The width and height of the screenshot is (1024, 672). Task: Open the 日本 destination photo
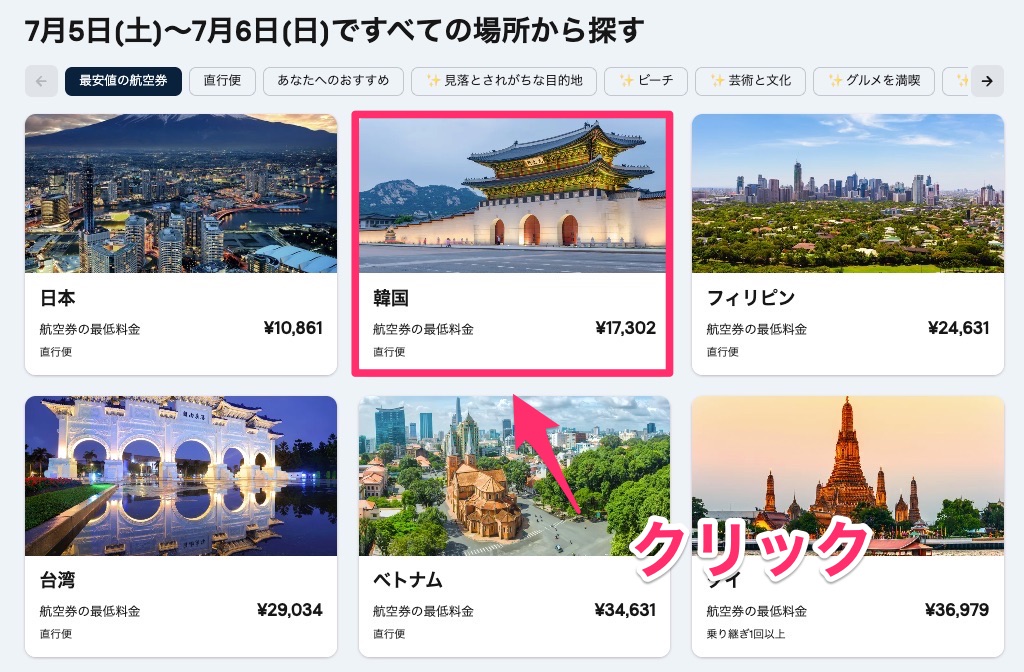[181, 193]
